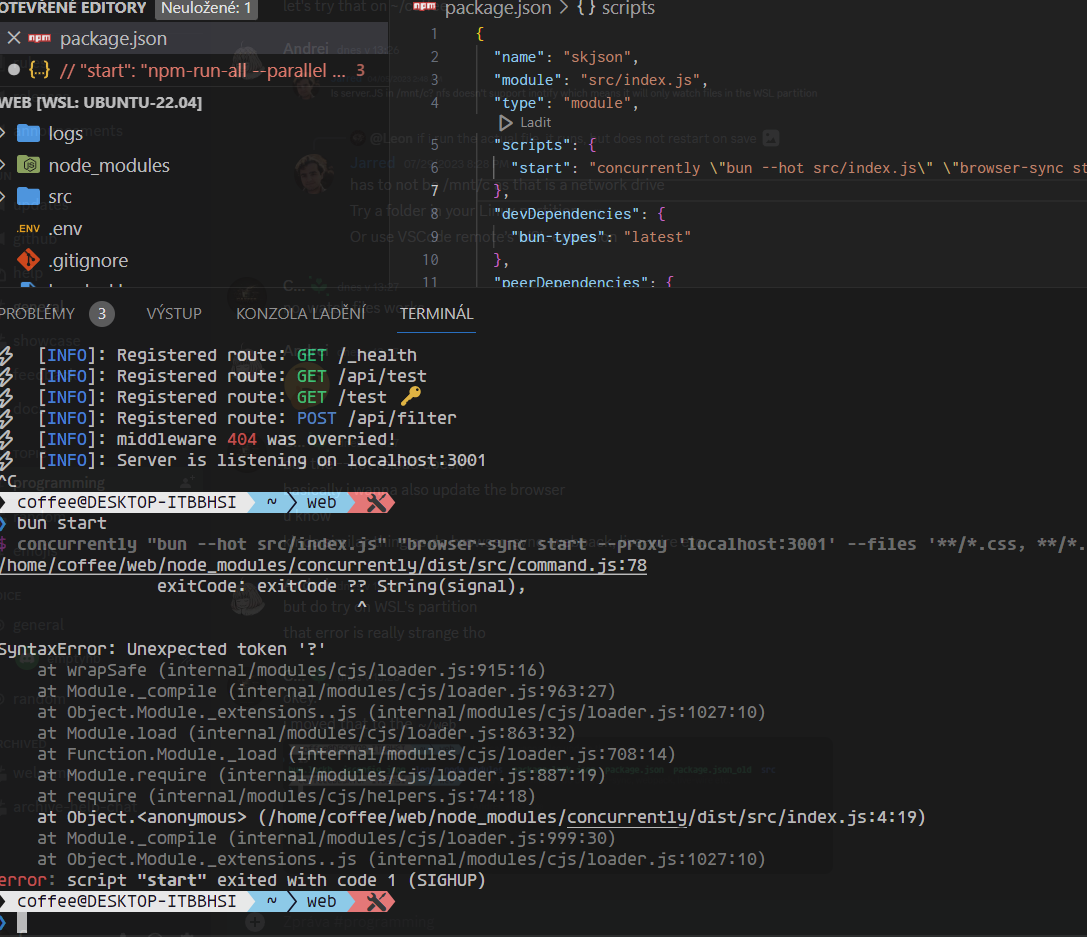
Task: Click the .env file icon in the explorer
Action: (28, 228)
